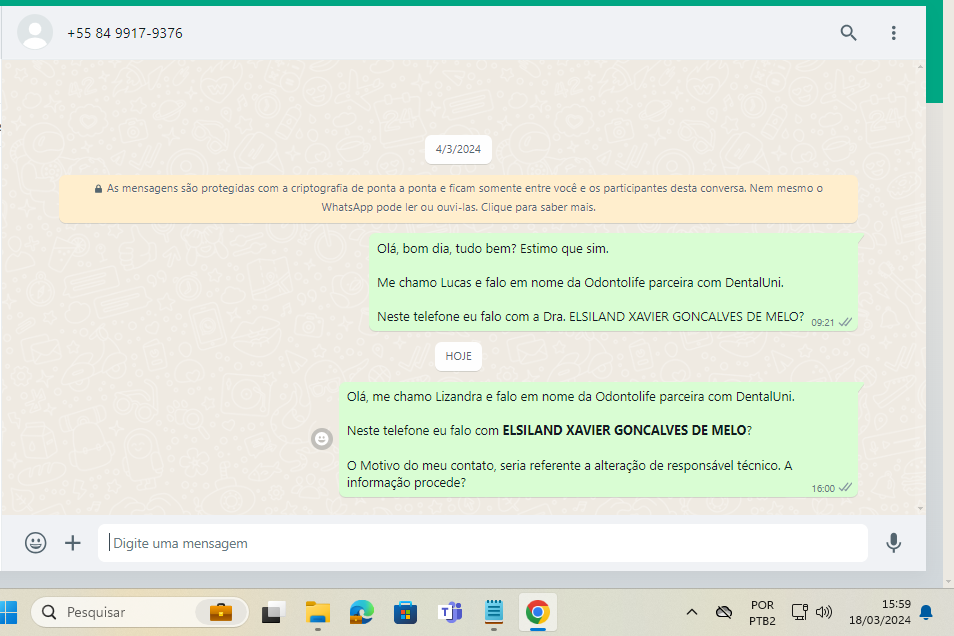Open the Windows Start menu
Viewport: 954px width, 636px height.
[x=9, y=611]
